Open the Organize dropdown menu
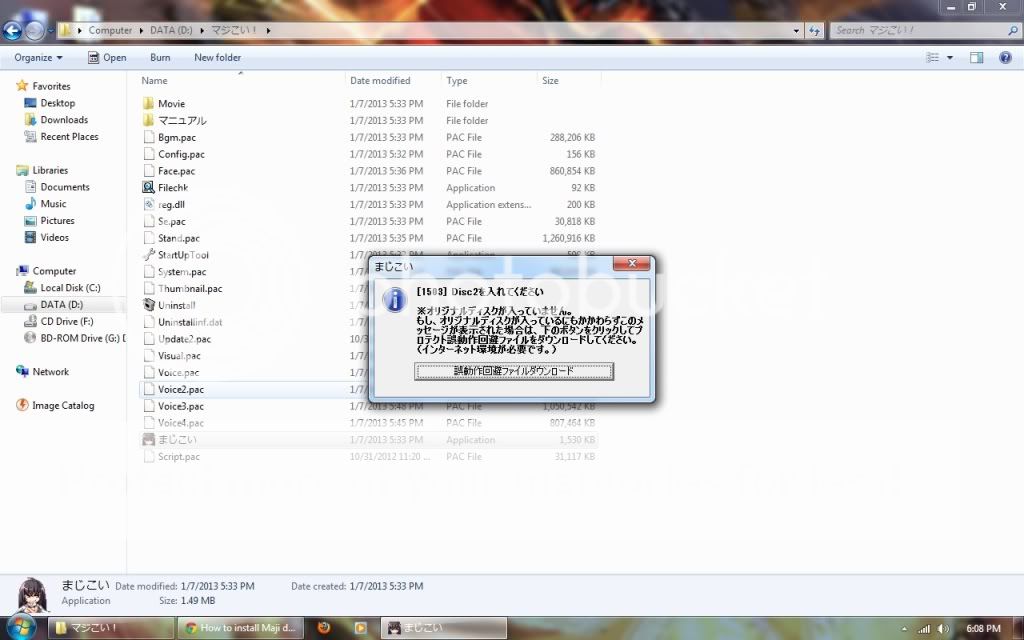 (37, 58)
